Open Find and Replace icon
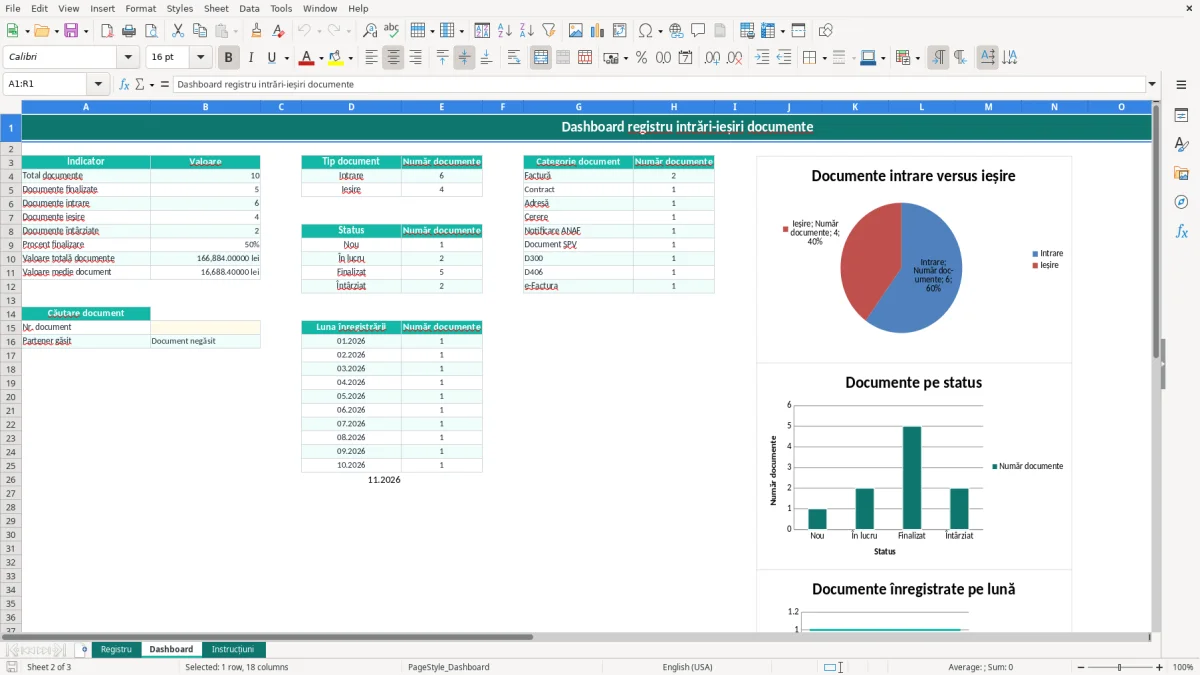Image resolution: width=1200 pixels, height=675 pixels. point(370,31)
